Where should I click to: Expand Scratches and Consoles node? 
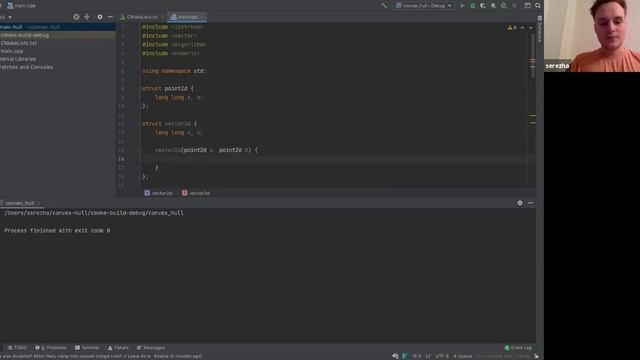pyautogui.click(x=27, y=67)
